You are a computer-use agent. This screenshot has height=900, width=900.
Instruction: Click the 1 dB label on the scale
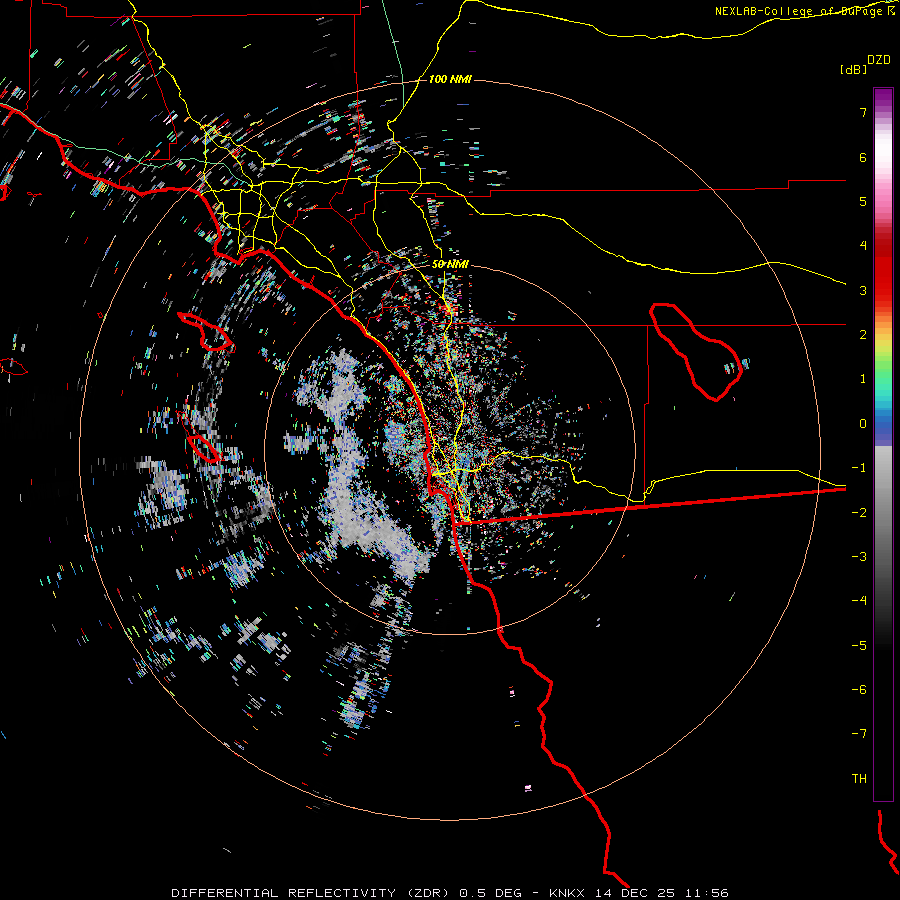(863, 379)
